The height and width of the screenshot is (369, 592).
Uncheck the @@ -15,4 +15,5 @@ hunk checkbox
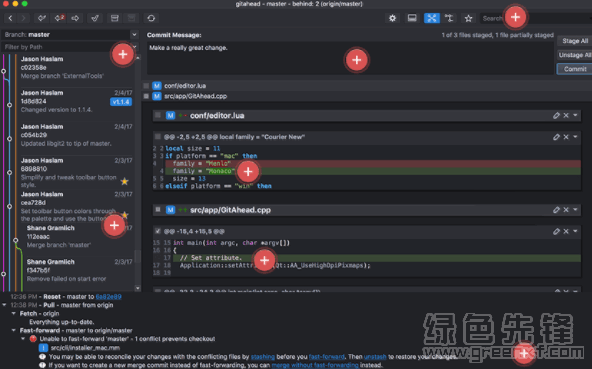point(158,231)
